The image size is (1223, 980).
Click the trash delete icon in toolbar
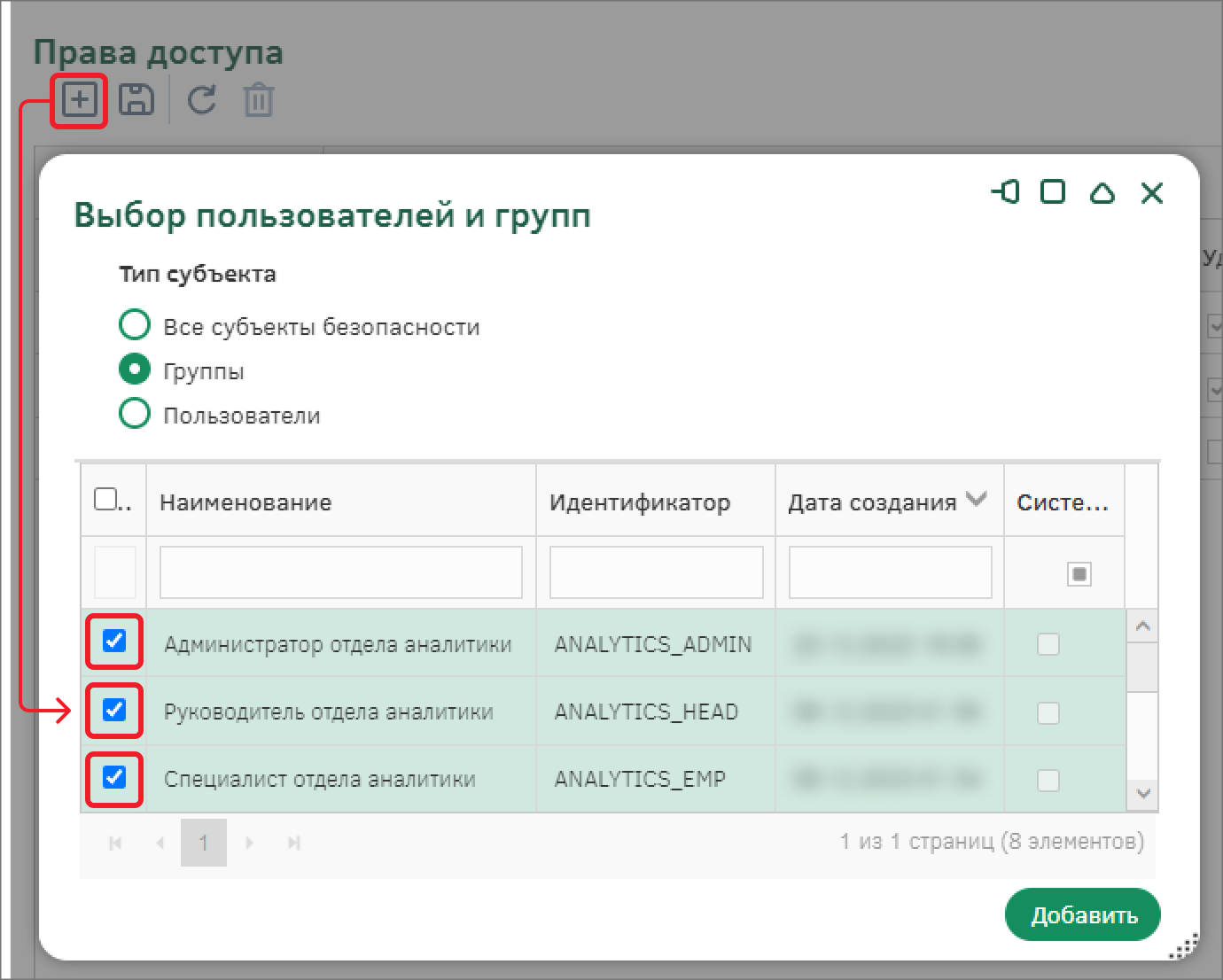259,100
